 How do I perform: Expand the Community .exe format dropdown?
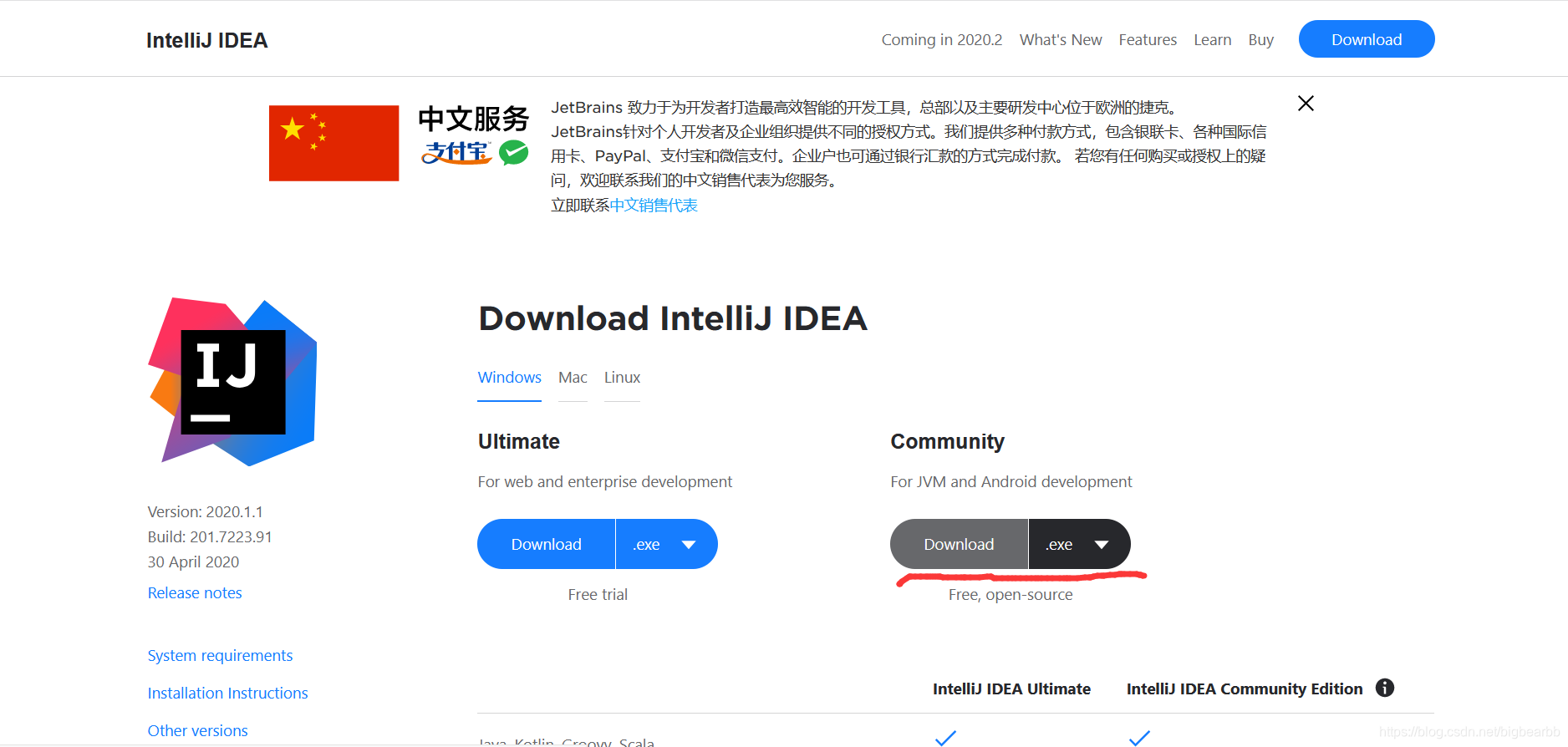pos(1079,544)
